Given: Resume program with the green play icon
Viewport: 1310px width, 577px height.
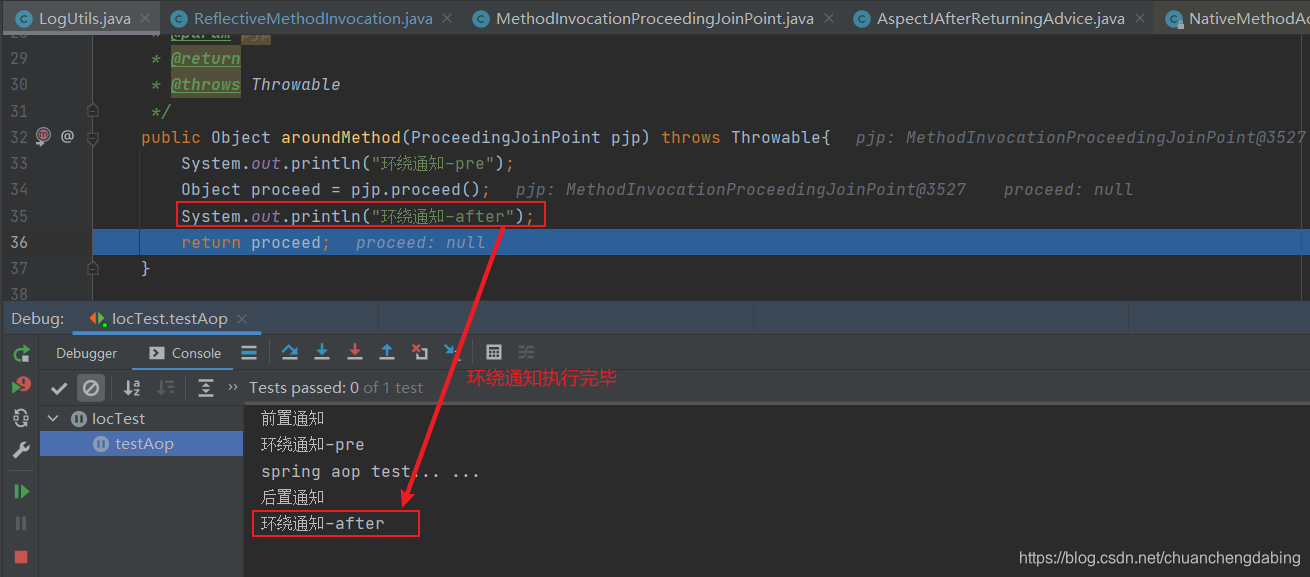Looking at the screenshot, I should point(21,491).
